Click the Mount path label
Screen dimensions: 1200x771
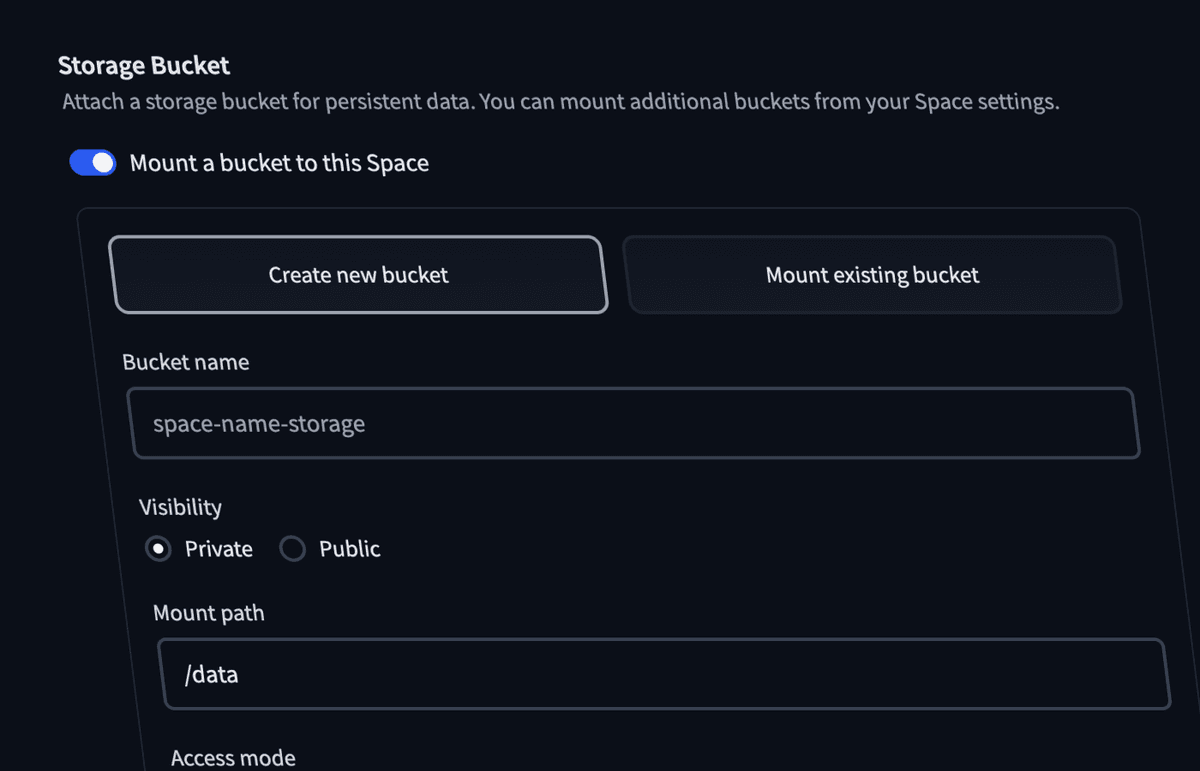coord(208,612)
